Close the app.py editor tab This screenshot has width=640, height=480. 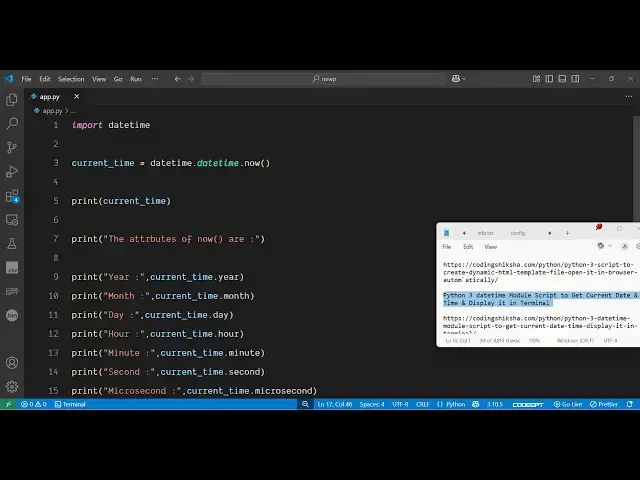pos(76,96)
